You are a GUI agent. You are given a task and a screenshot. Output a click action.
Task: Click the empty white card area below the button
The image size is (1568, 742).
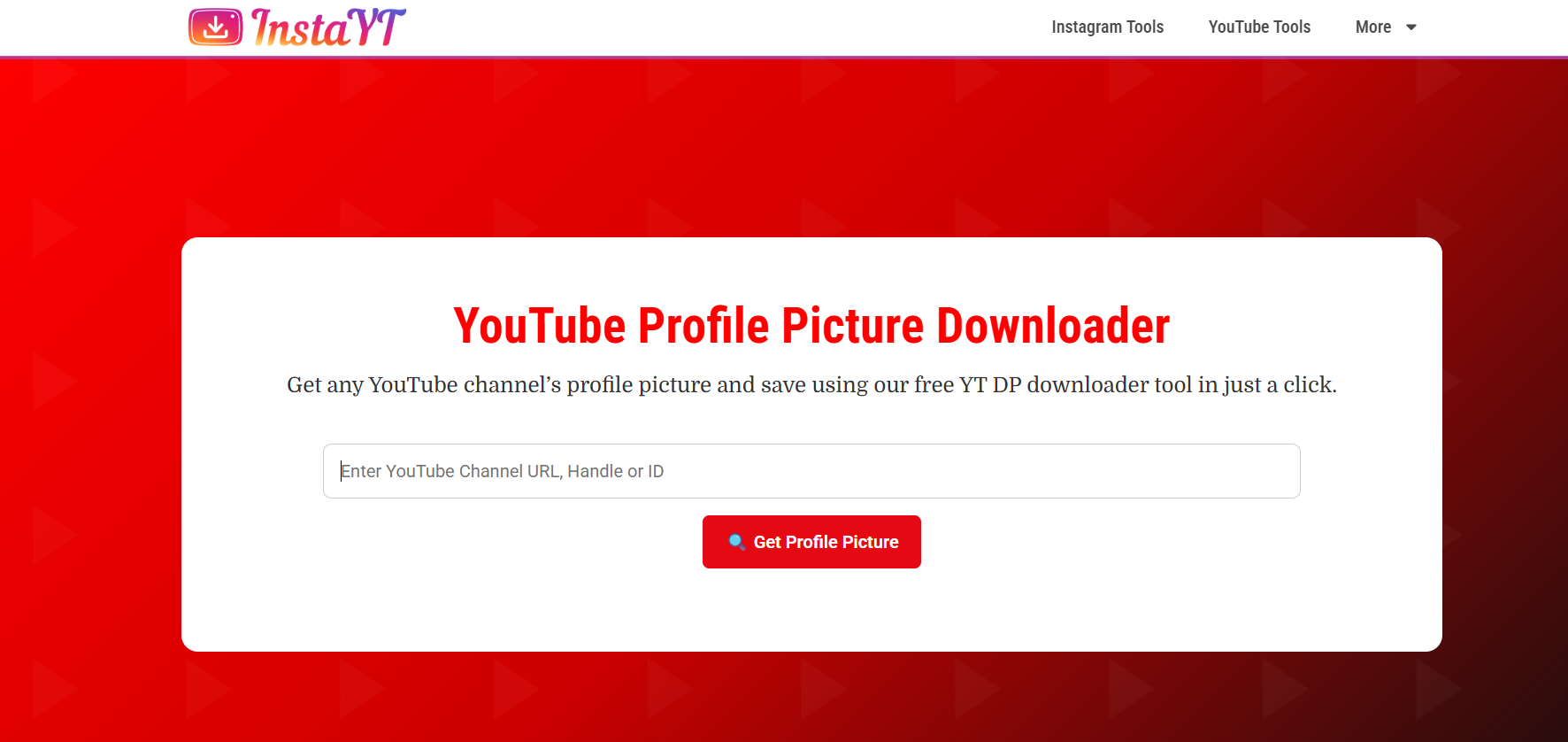[x=811, y=613]
